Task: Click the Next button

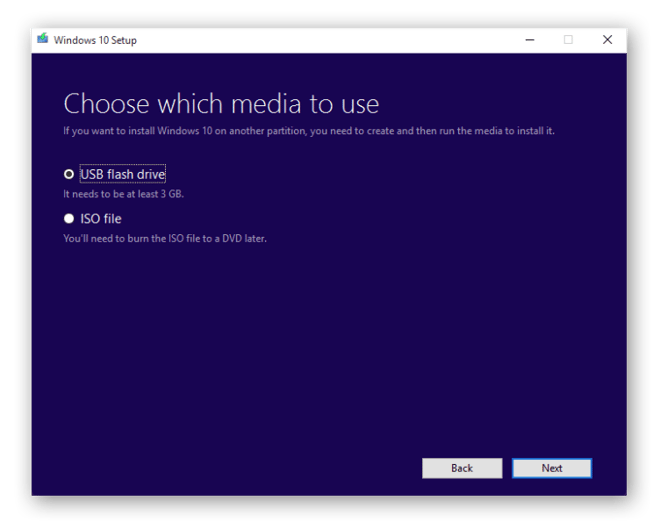Action: (x=552, y=468)
